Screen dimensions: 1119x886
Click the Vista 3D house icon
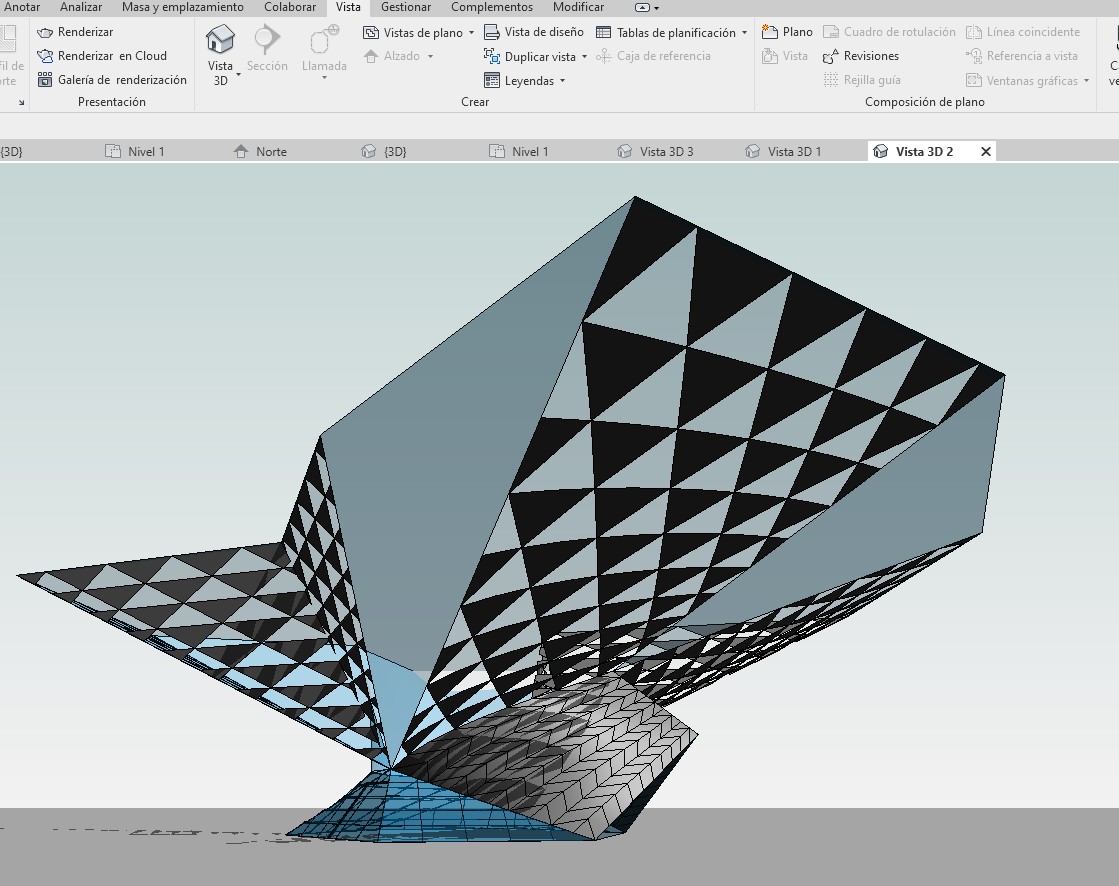pos(220,40)
